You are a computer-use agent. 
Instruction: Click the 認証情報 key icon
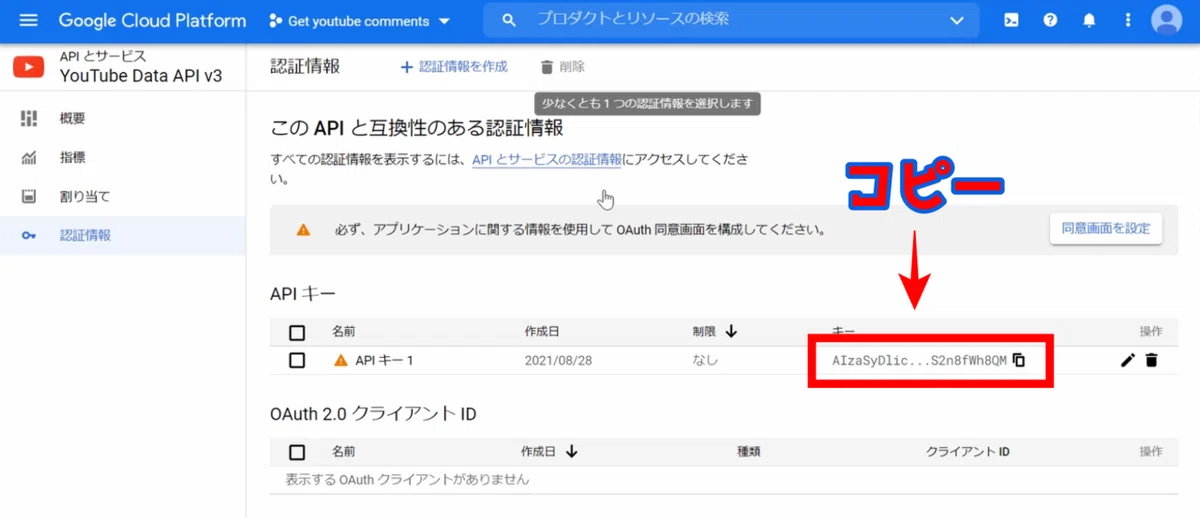29,236
